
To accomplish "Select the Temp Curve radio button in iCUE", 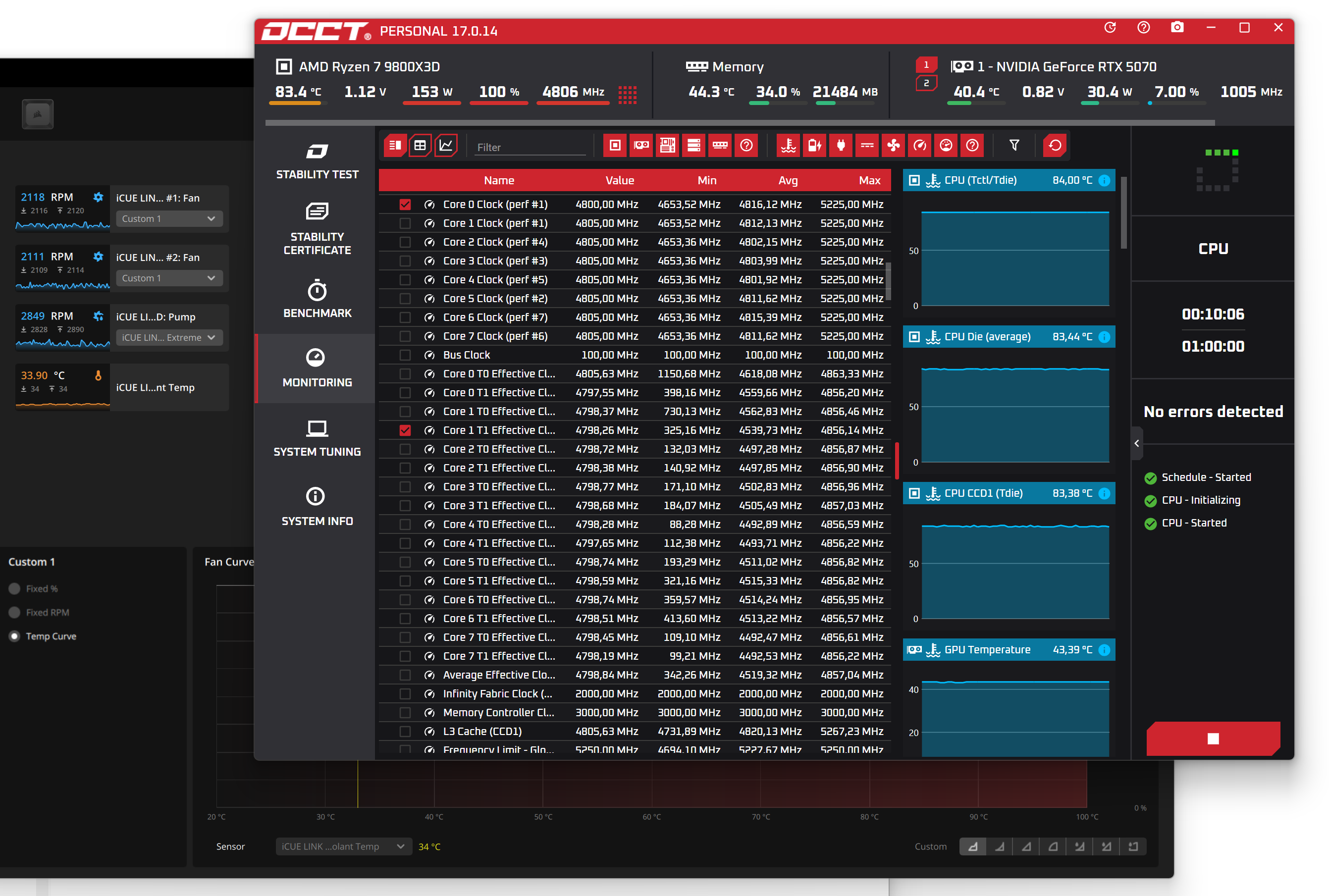I will click(15, 636).
